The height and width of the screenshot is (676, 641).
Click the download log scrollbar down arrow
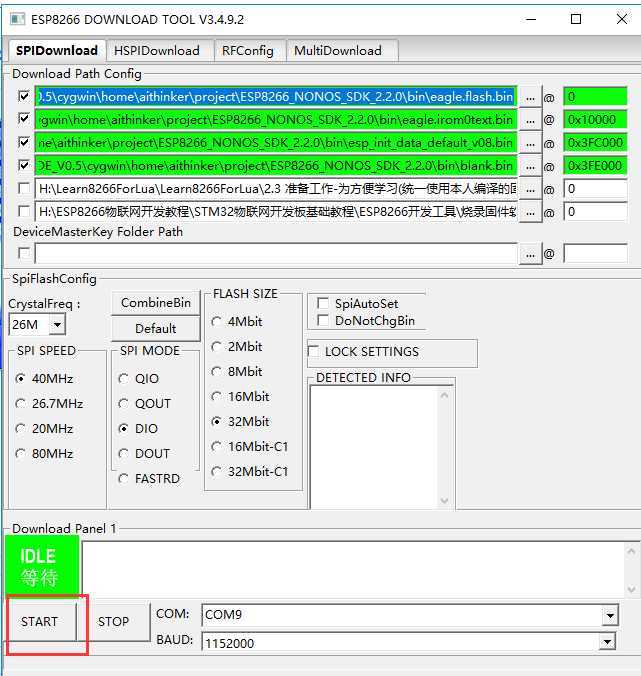pos(632,589)
